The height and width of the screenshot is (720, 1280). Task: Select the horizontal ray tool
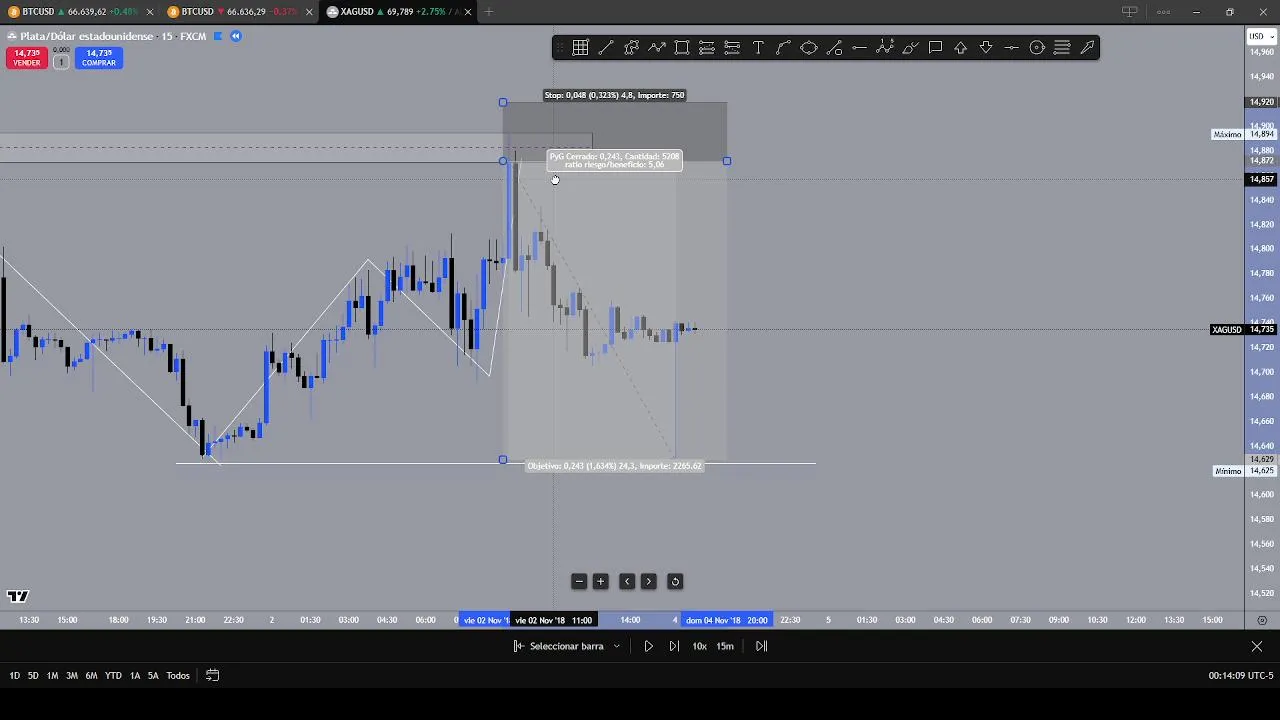[x=859, y=47]
